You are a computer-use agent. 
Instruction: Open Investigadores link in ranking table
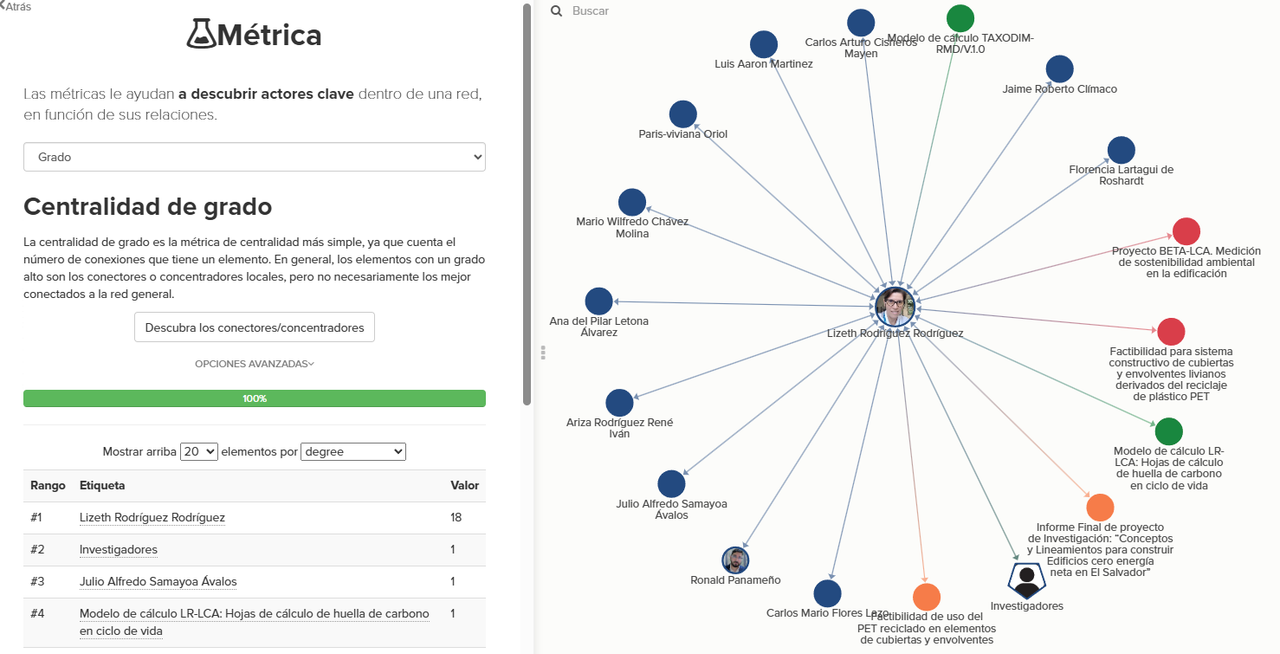(118, 550)
